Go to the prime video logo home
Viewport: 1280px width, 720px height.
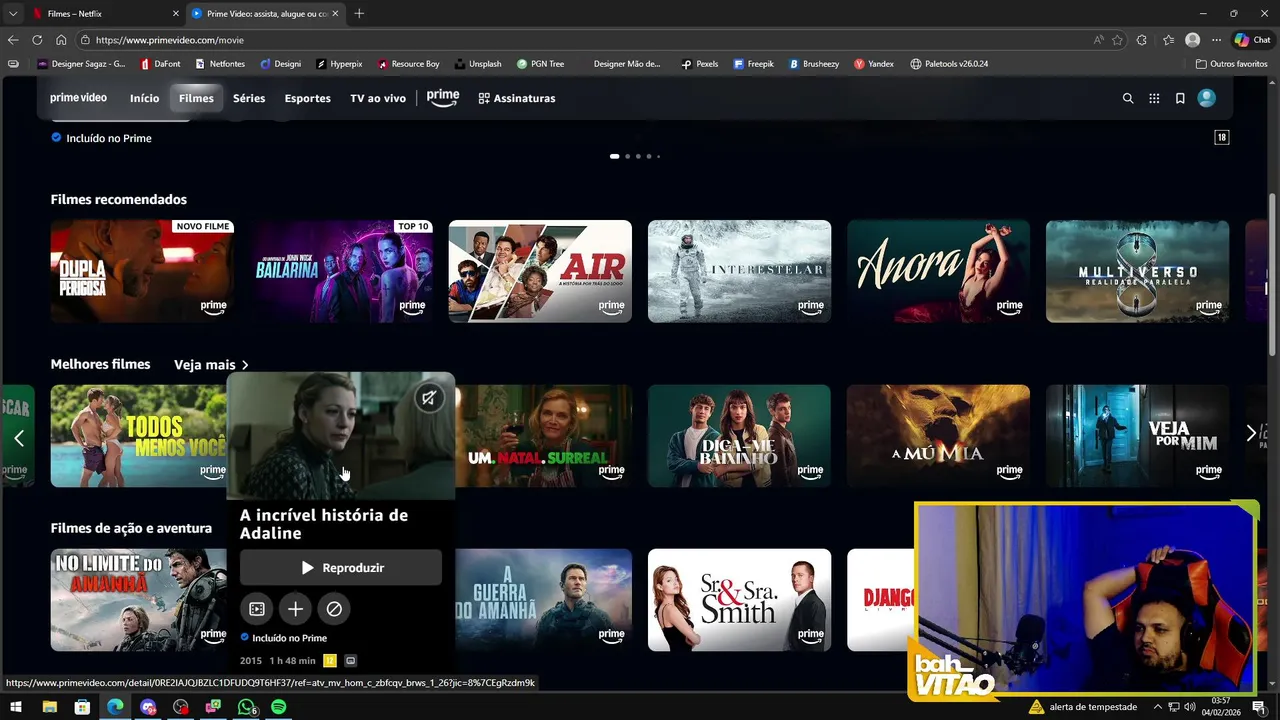coord(78,98)
